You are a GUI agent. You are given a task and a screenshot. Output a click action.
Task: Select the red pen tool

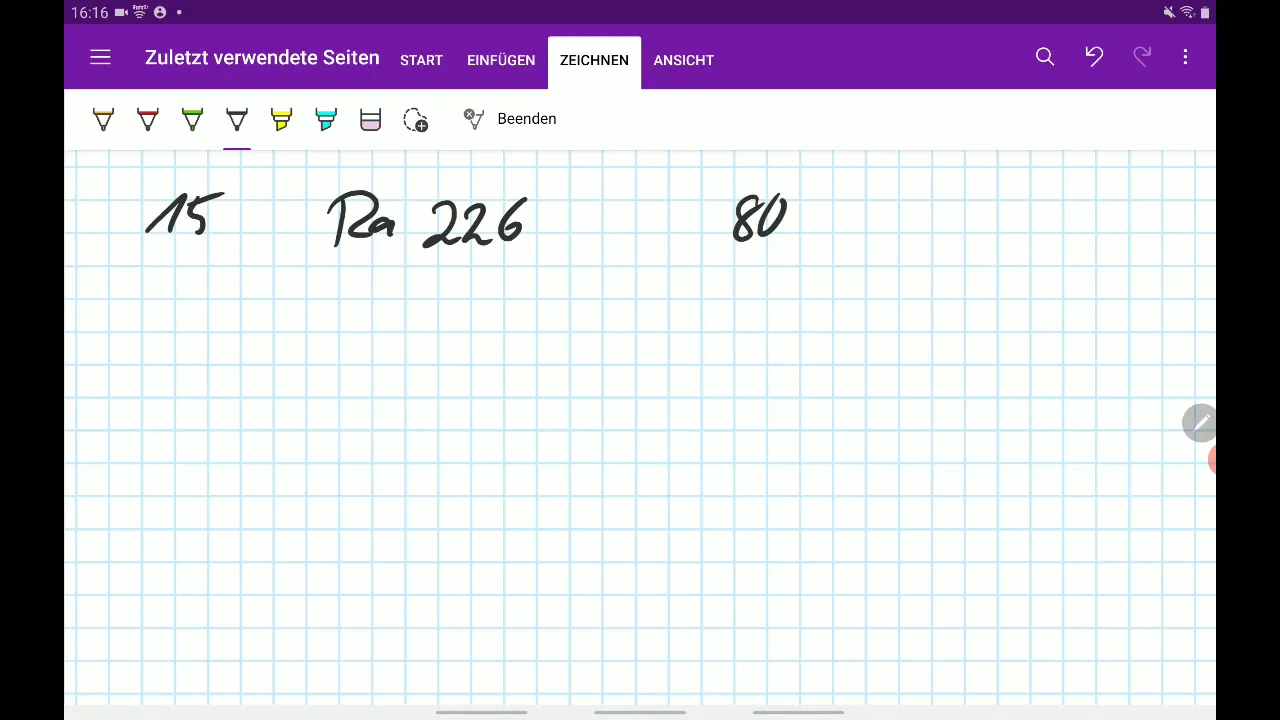click(x=148, y=120)
